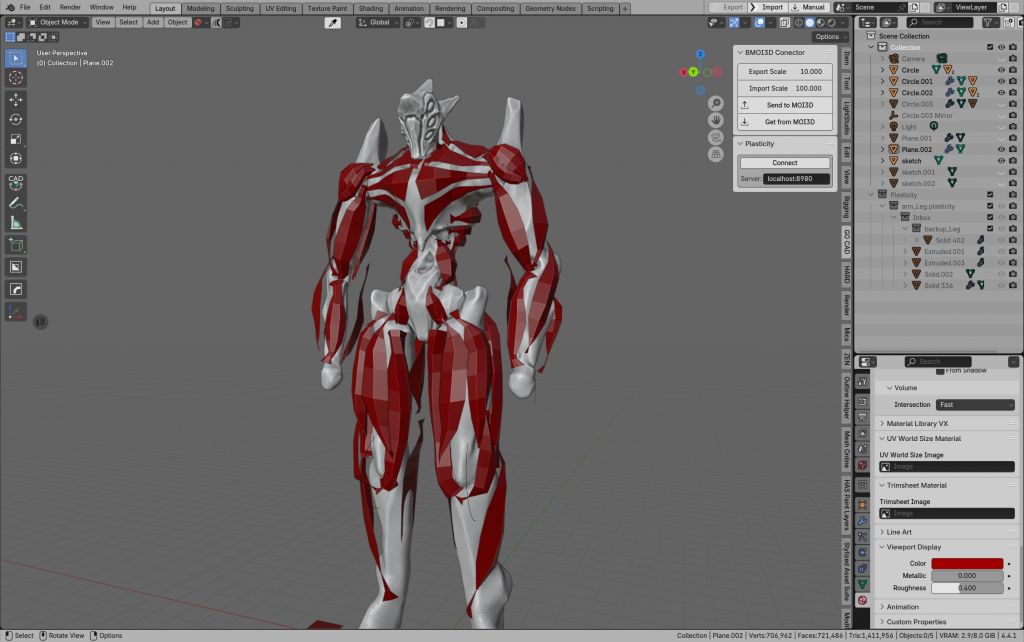Click the Plasticity Connect button
The image size is (1024, 642).
785,163
